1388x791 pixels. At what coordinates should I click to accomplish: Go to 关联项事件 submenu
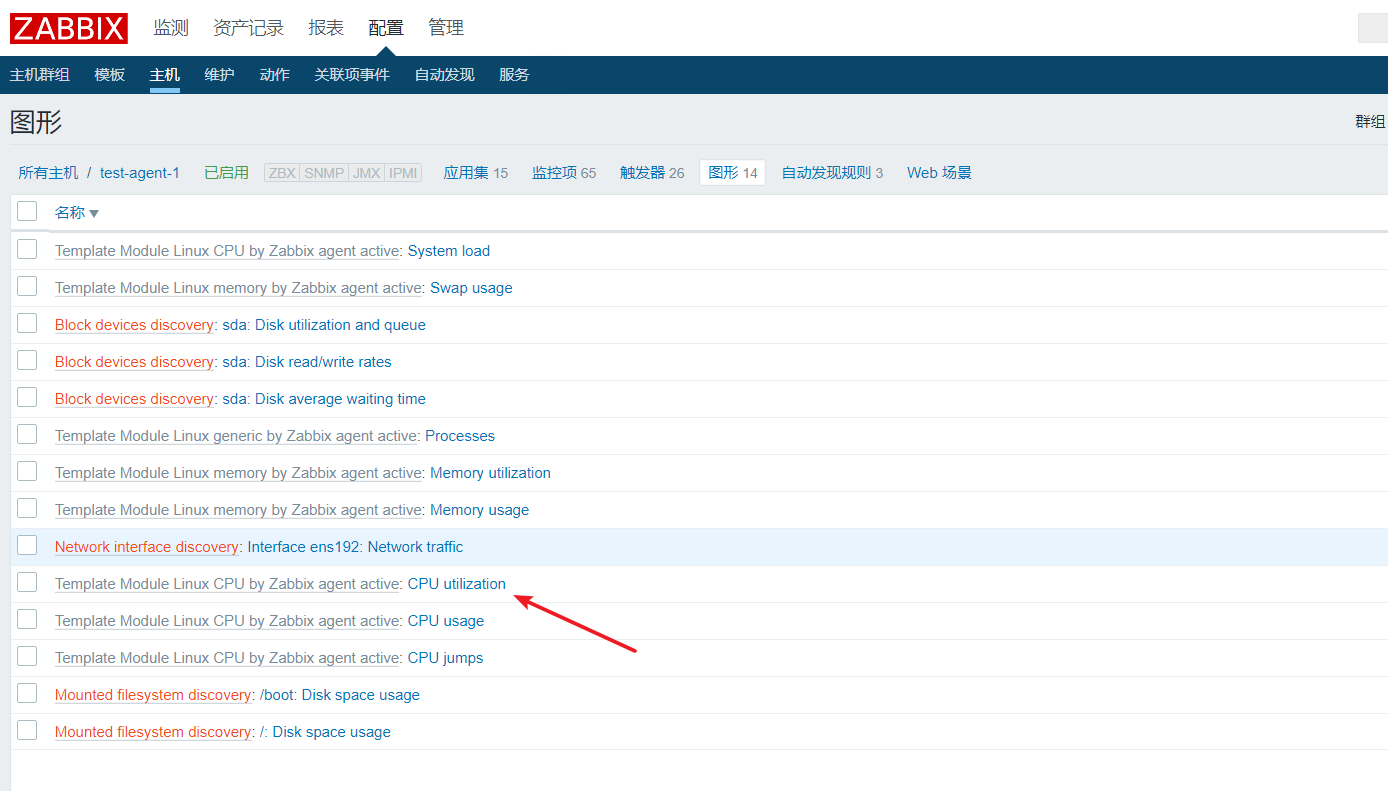tap(352, 75)
